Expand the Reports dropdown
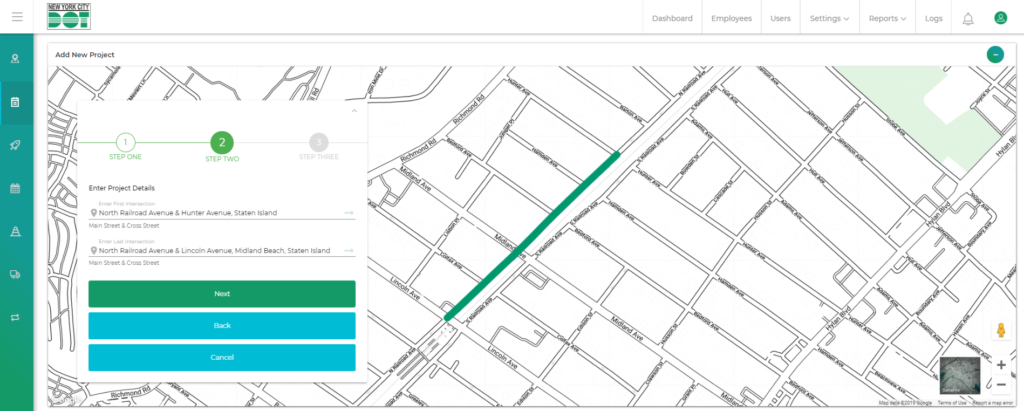This screenshot has width=1024, height=411. 887,18
